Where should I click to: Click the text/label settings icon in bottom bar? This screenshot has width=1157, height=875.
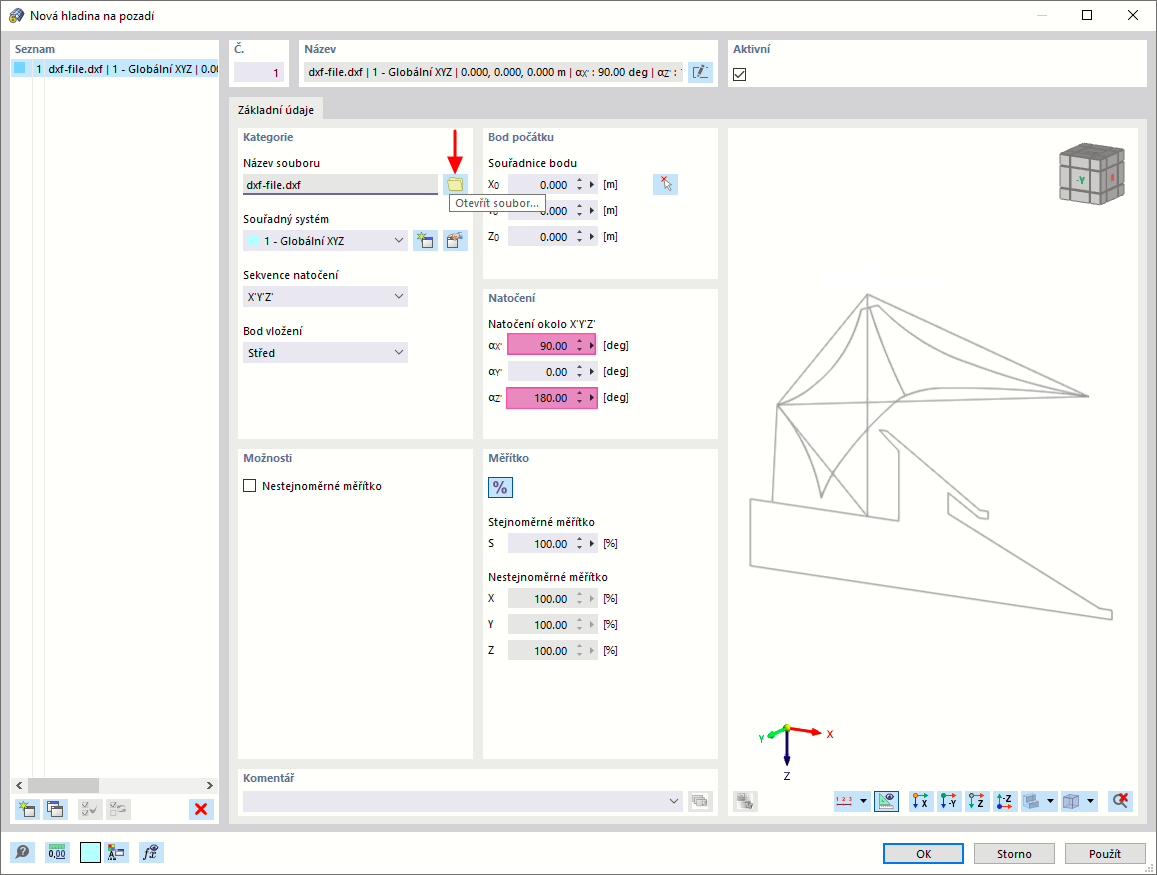(117, 853)
